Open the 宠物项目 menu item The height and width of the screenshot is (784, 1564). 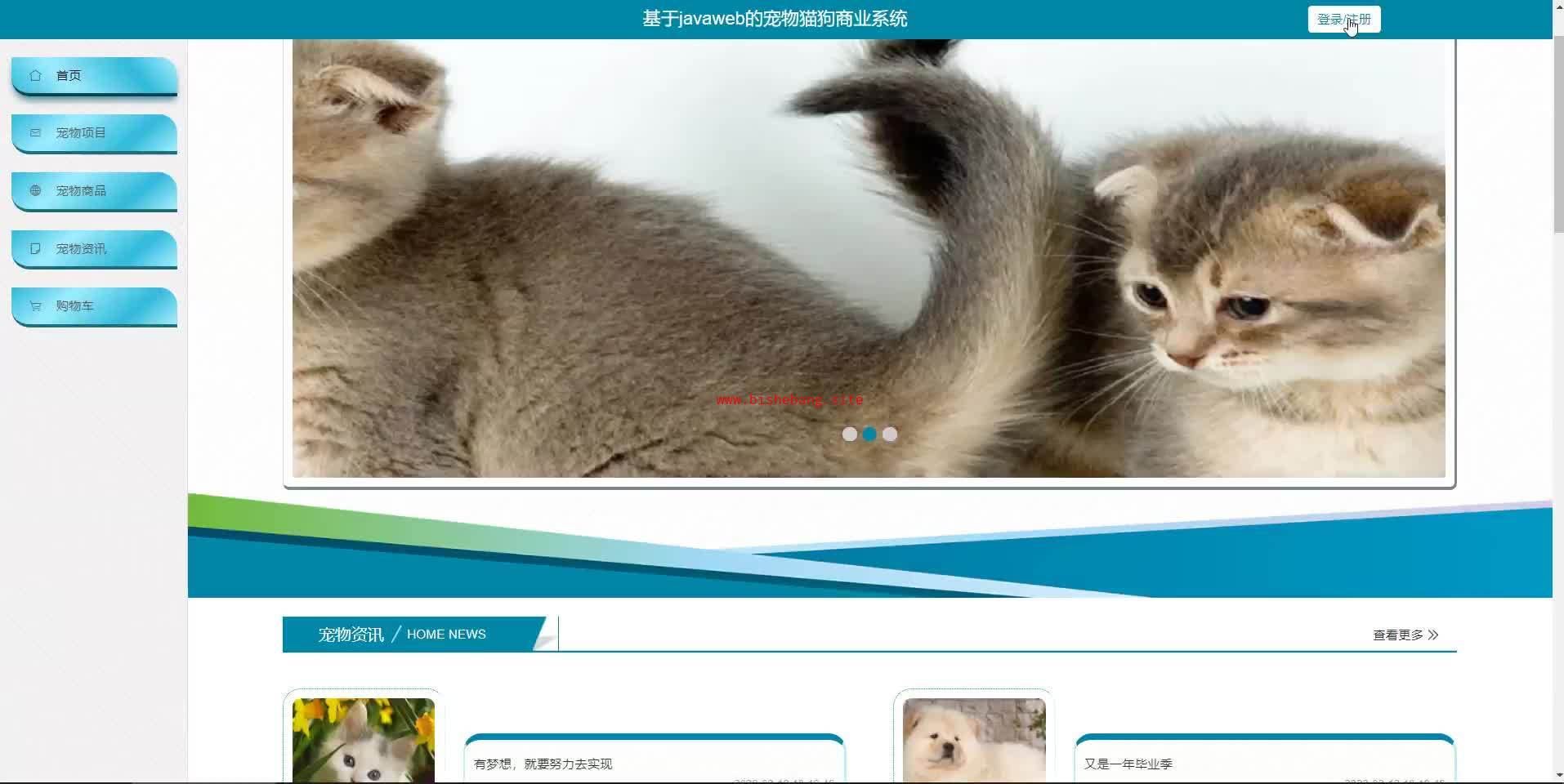tap(95, 133)
